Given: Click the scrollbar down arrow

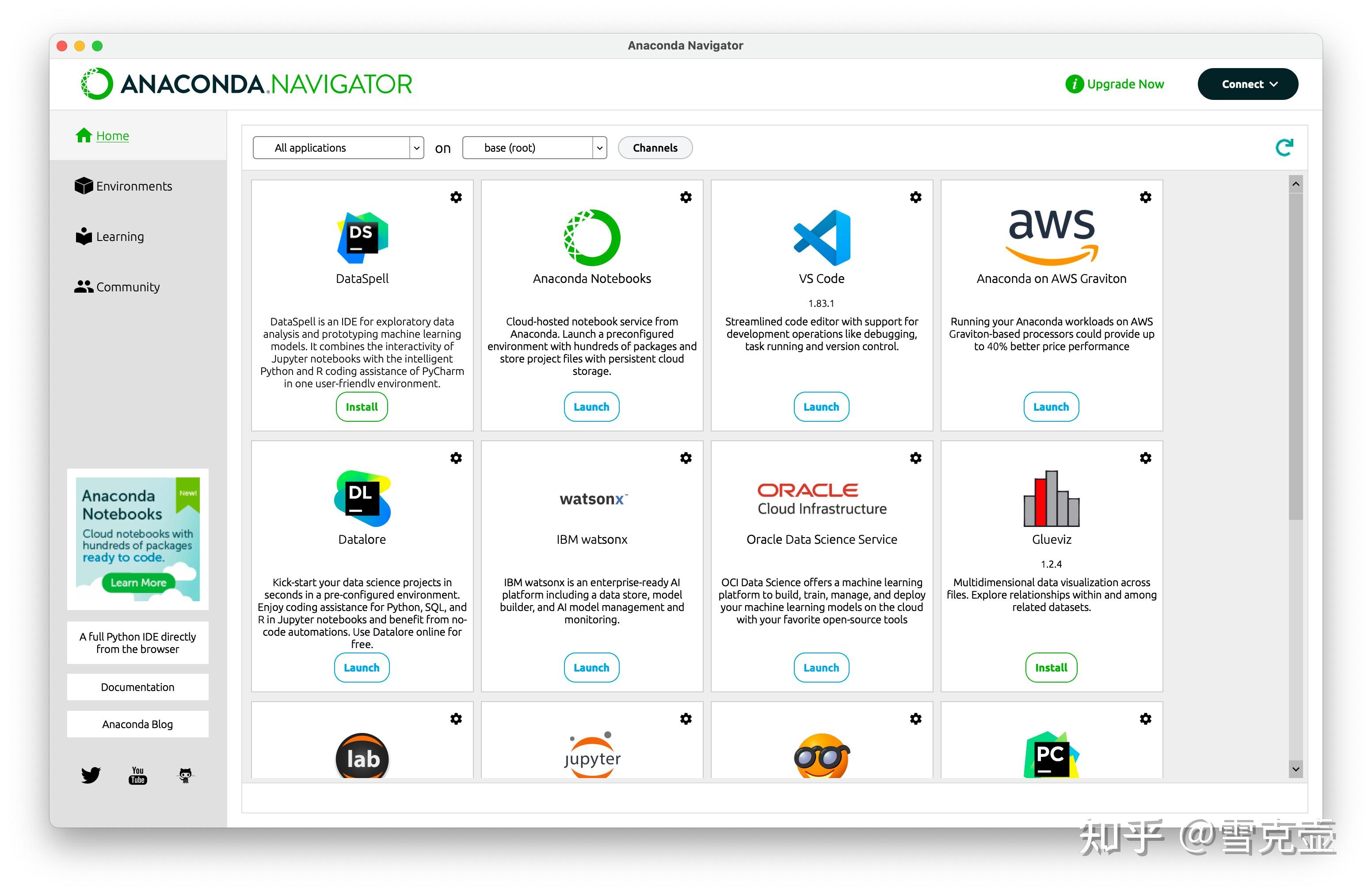Looking at the screenshot, I should [1296, 769].
